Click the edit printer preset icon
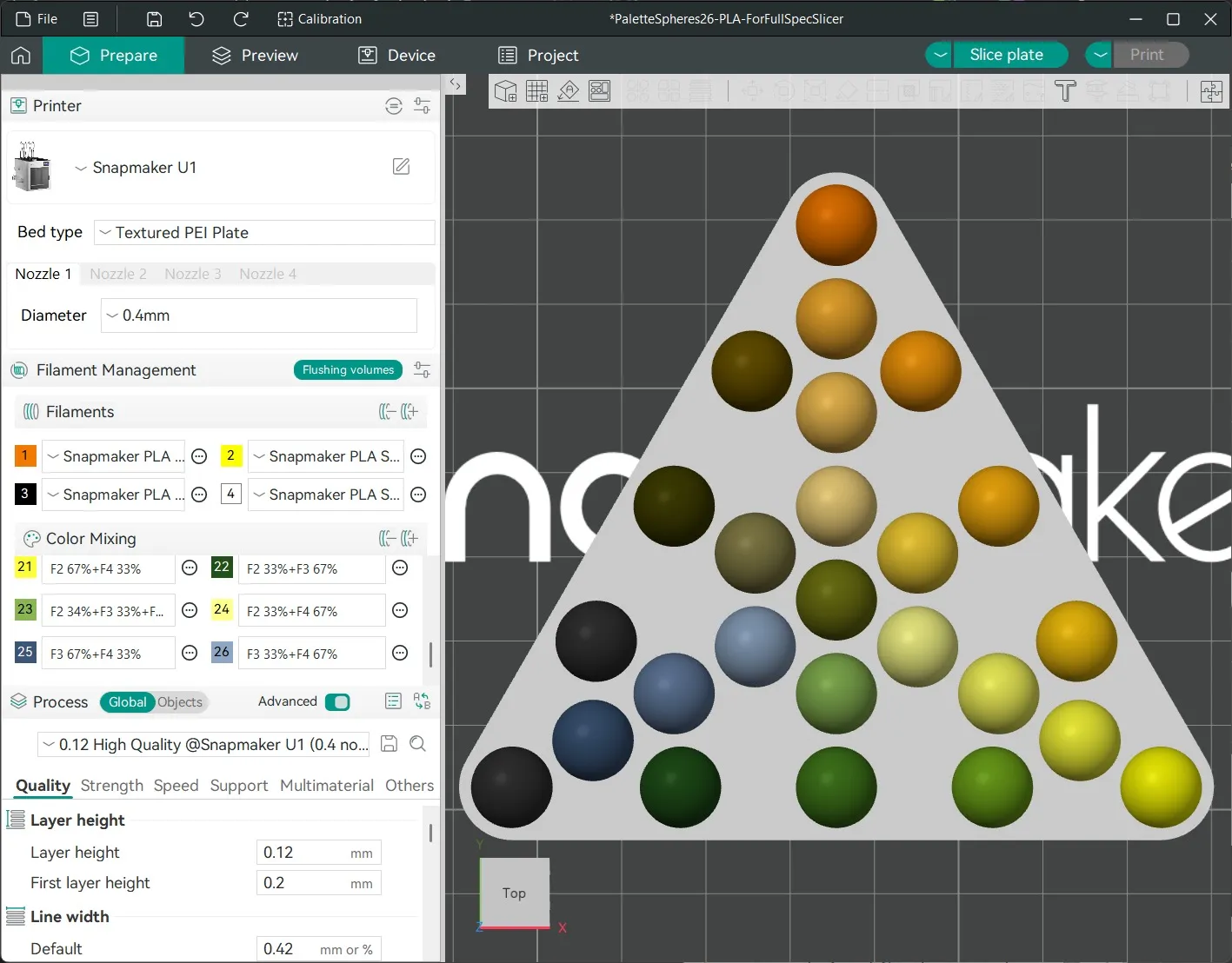This screenshot has height=963, width=1232. (x=401, y=166)
